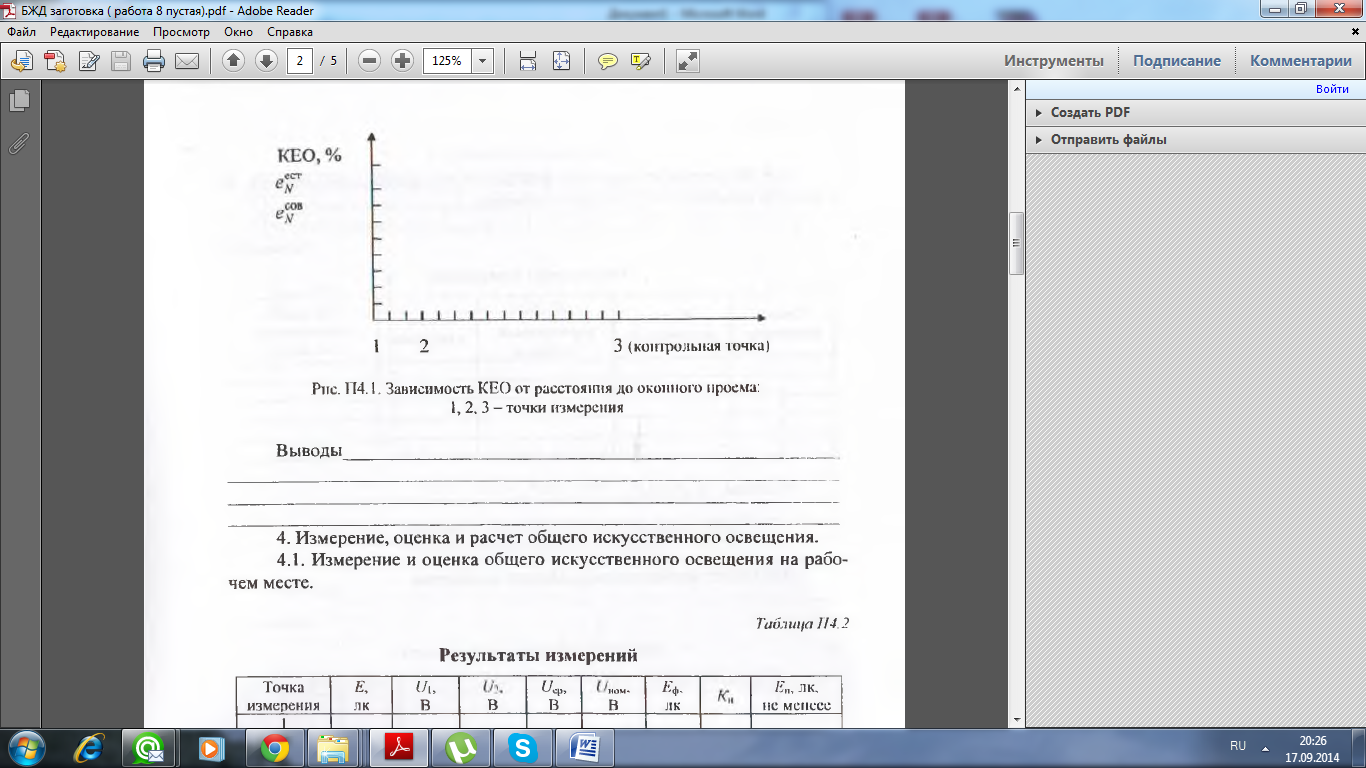Go to next page with down arrow

coord(266,61)
